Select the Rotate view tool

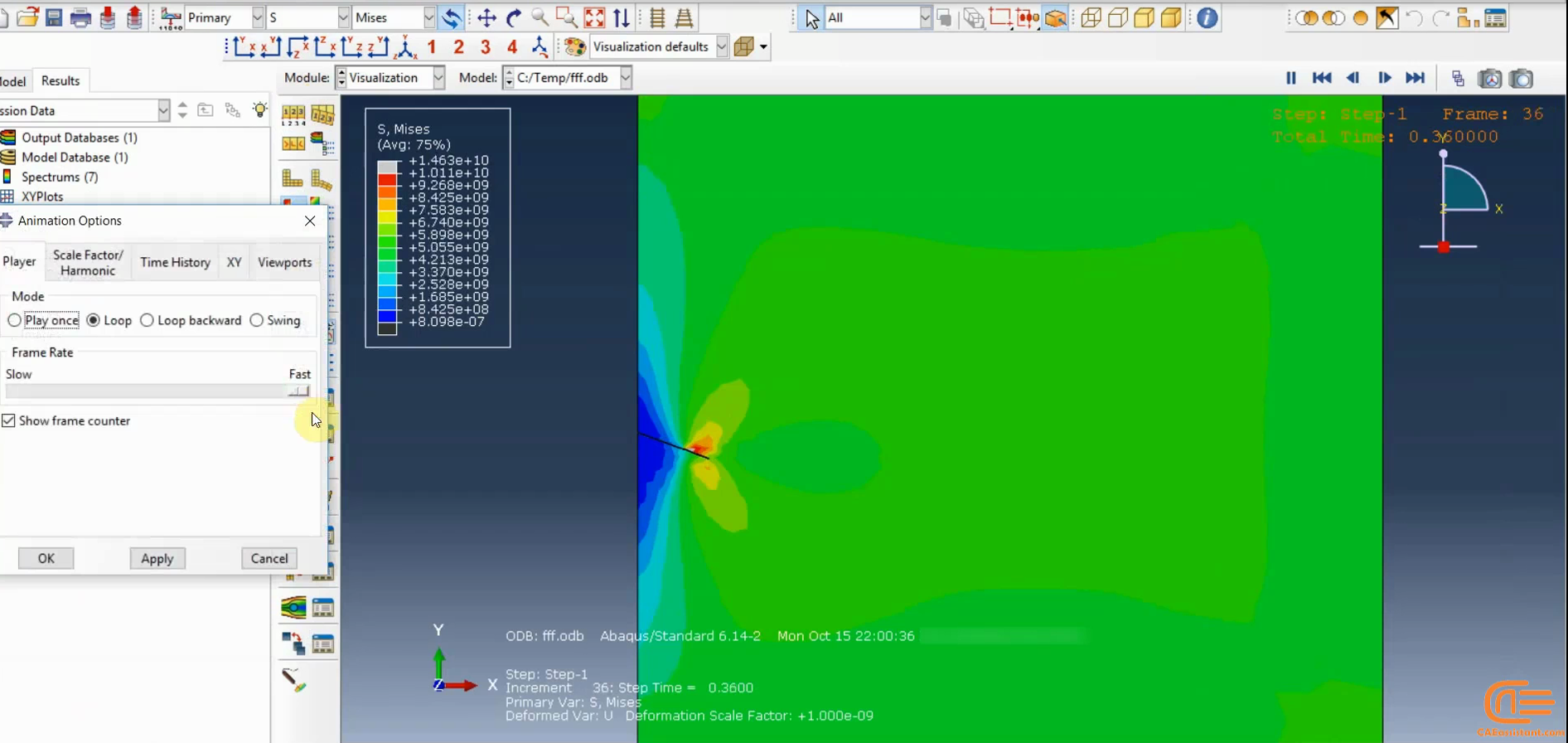[x=514, y=17]
